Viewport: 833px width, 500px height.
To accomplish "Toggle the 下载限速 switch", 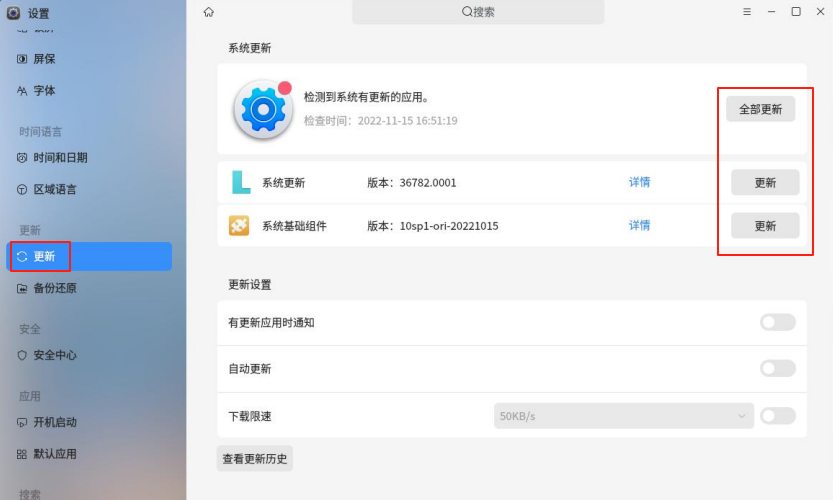I will coord(777,415).
